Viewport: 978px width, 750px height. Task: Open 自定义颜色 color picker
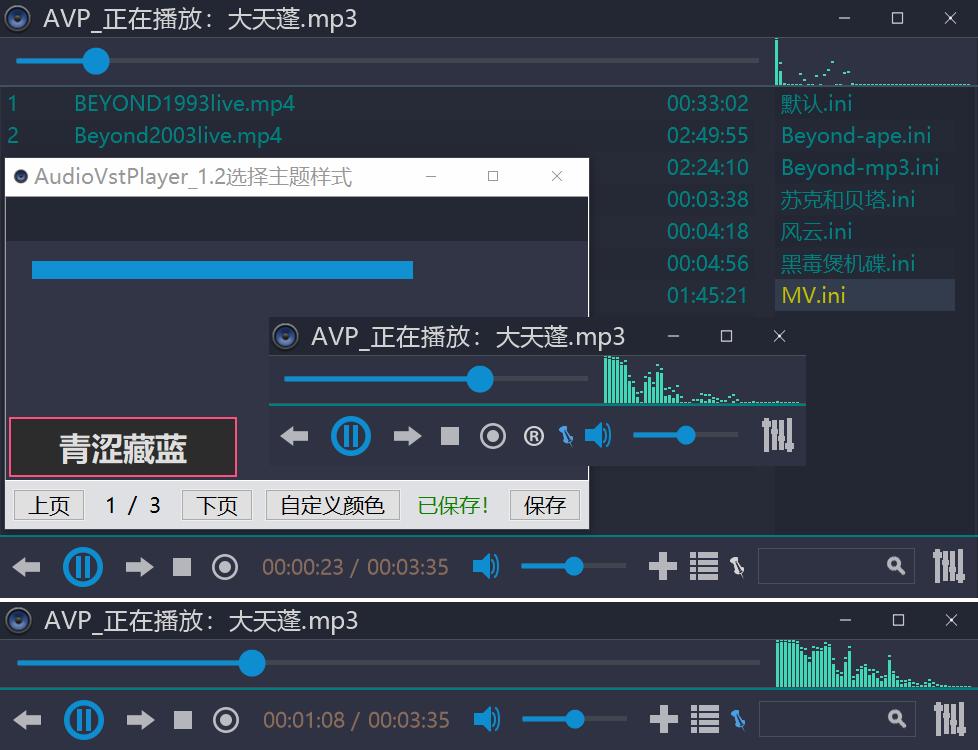point(331,505)
